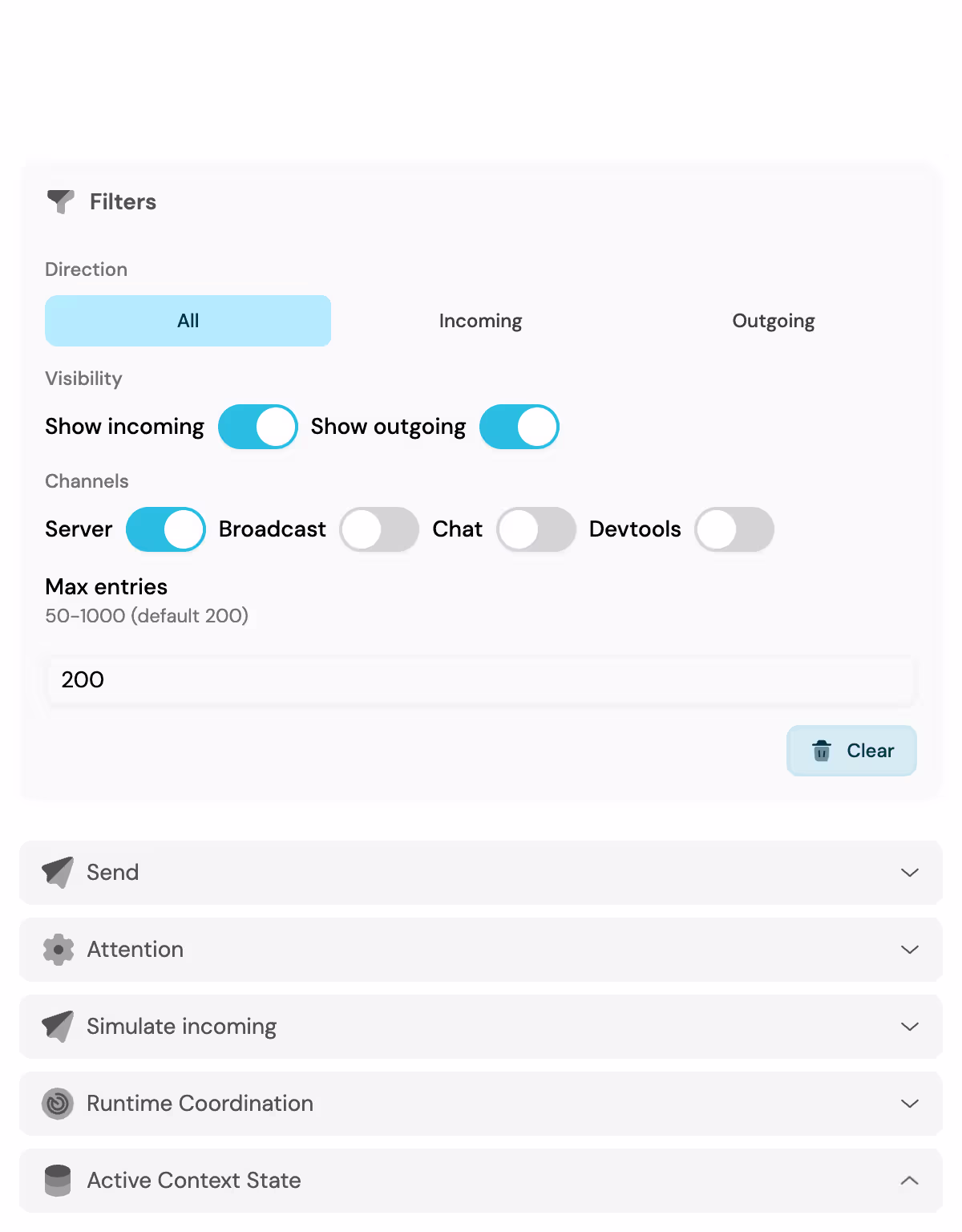The image size is (962, 1232).
Task: Click the Runtime Coordination radar icon
Action: tap(58, 1103)
